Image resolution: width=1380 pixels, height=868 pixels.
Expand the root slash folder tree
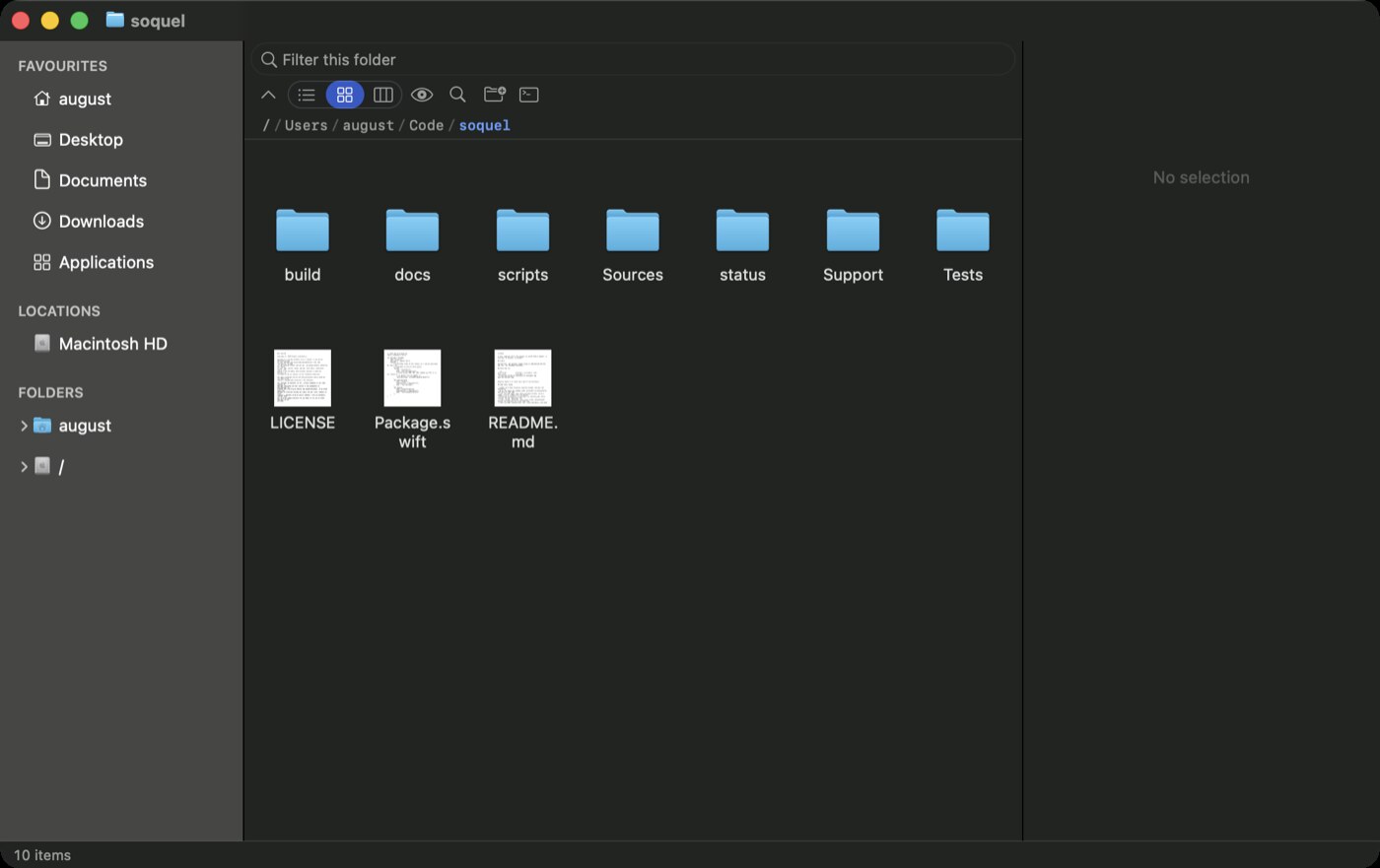[24, 467]
